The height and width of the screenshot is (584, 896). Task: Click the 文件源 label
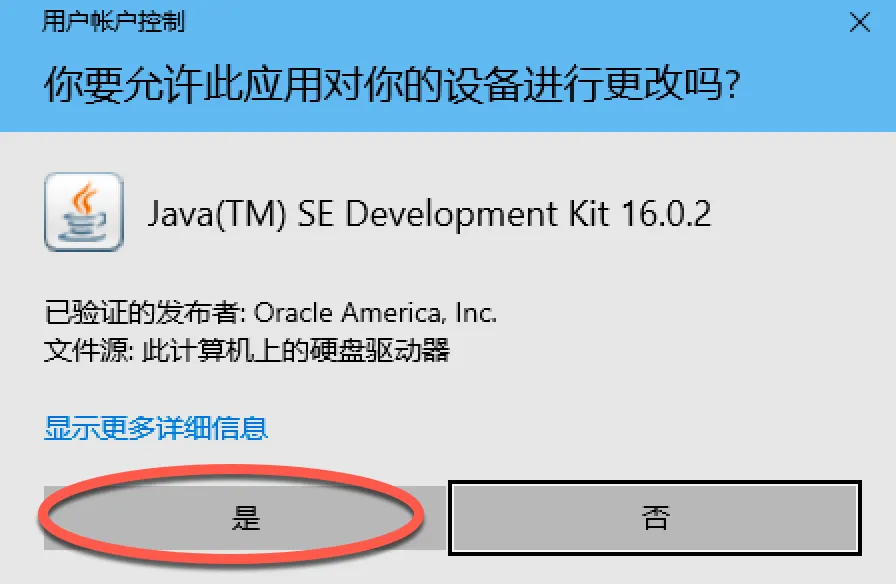pyautogui.click(x=89, y=350)
